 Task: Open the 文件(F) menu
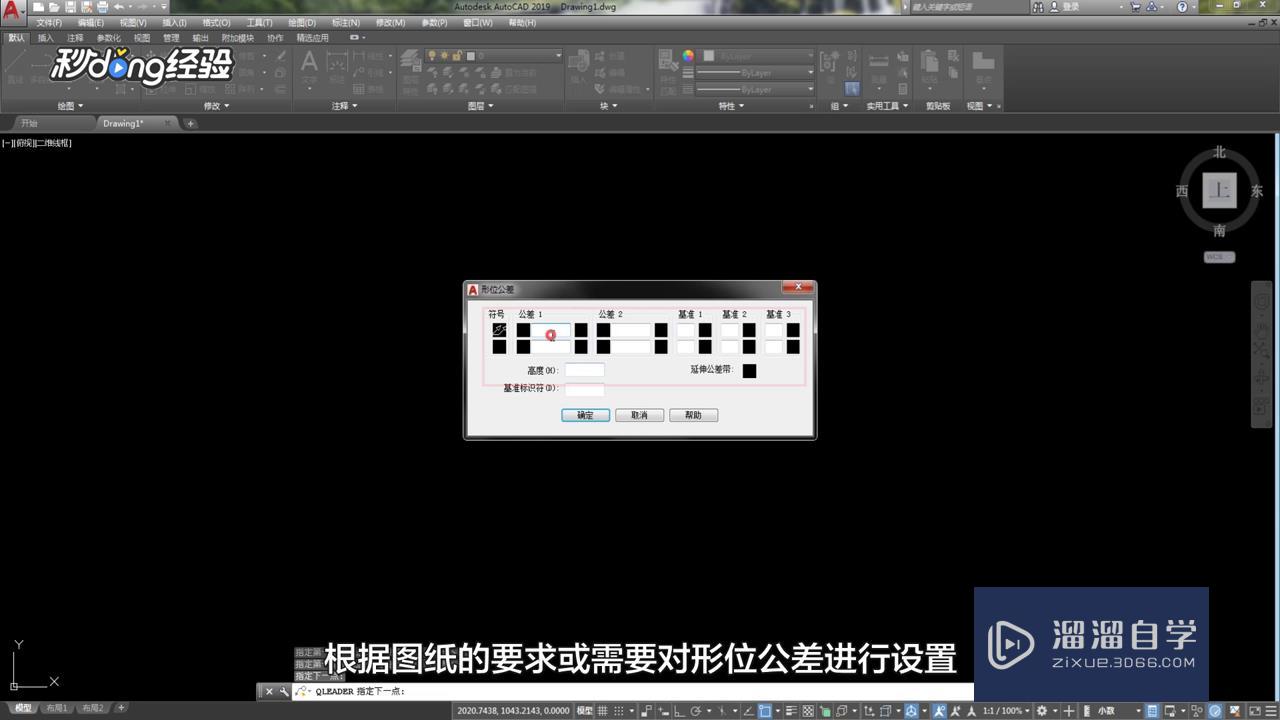[x=49, y=22]
